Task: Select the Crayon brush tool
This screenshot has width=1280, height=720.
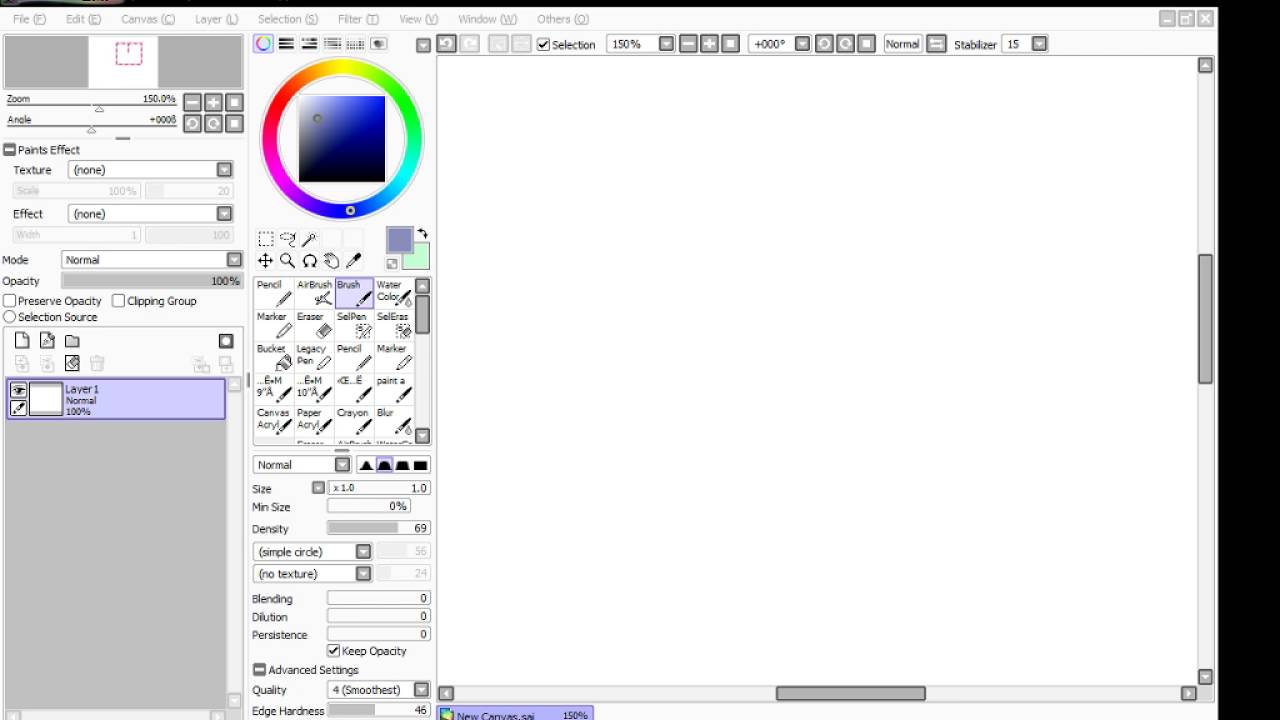Action: tap(354, 421)
